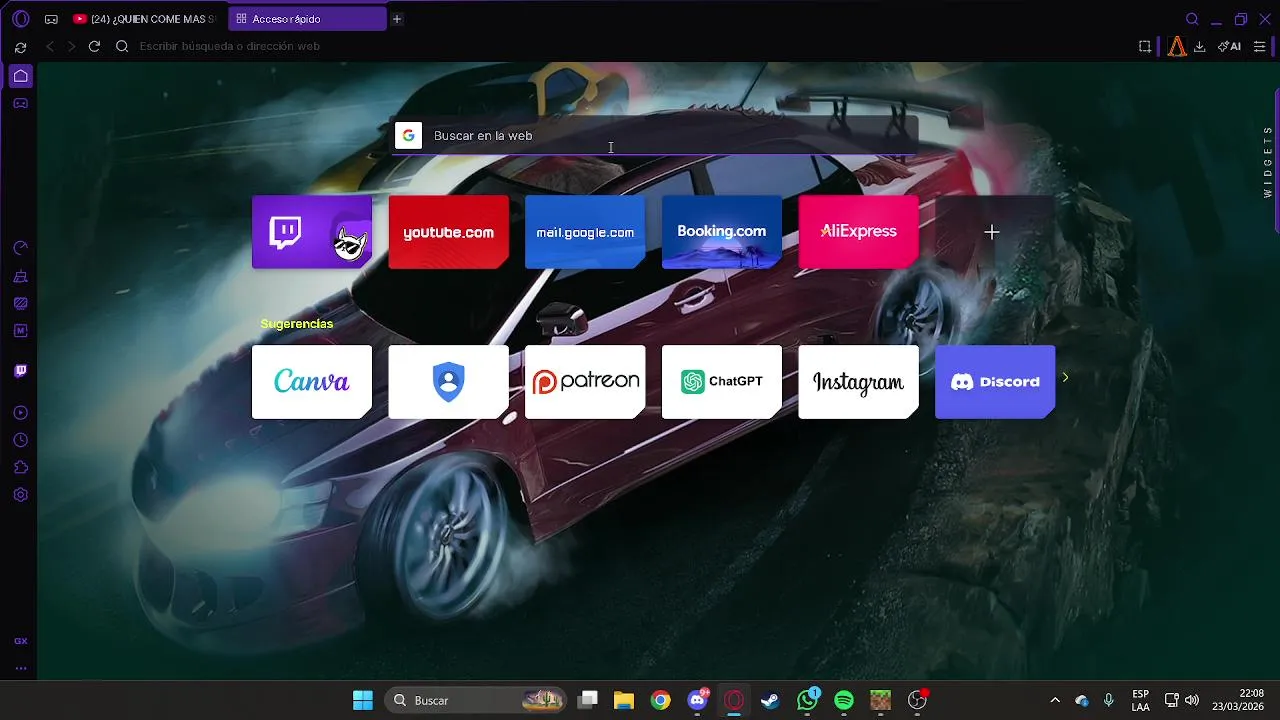Open the AI assistant button
The image size is (1280, 720).
click(x=1229, y=46)
